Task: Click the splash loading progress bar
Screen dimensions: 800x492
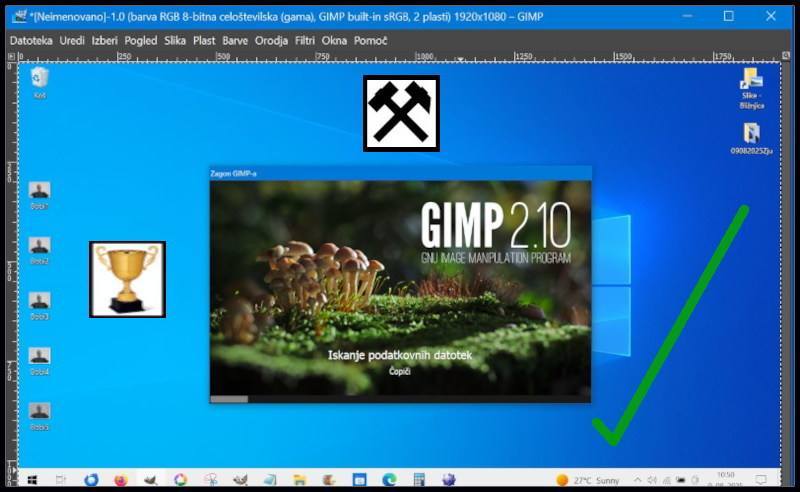Action: [x=401, y=399]
